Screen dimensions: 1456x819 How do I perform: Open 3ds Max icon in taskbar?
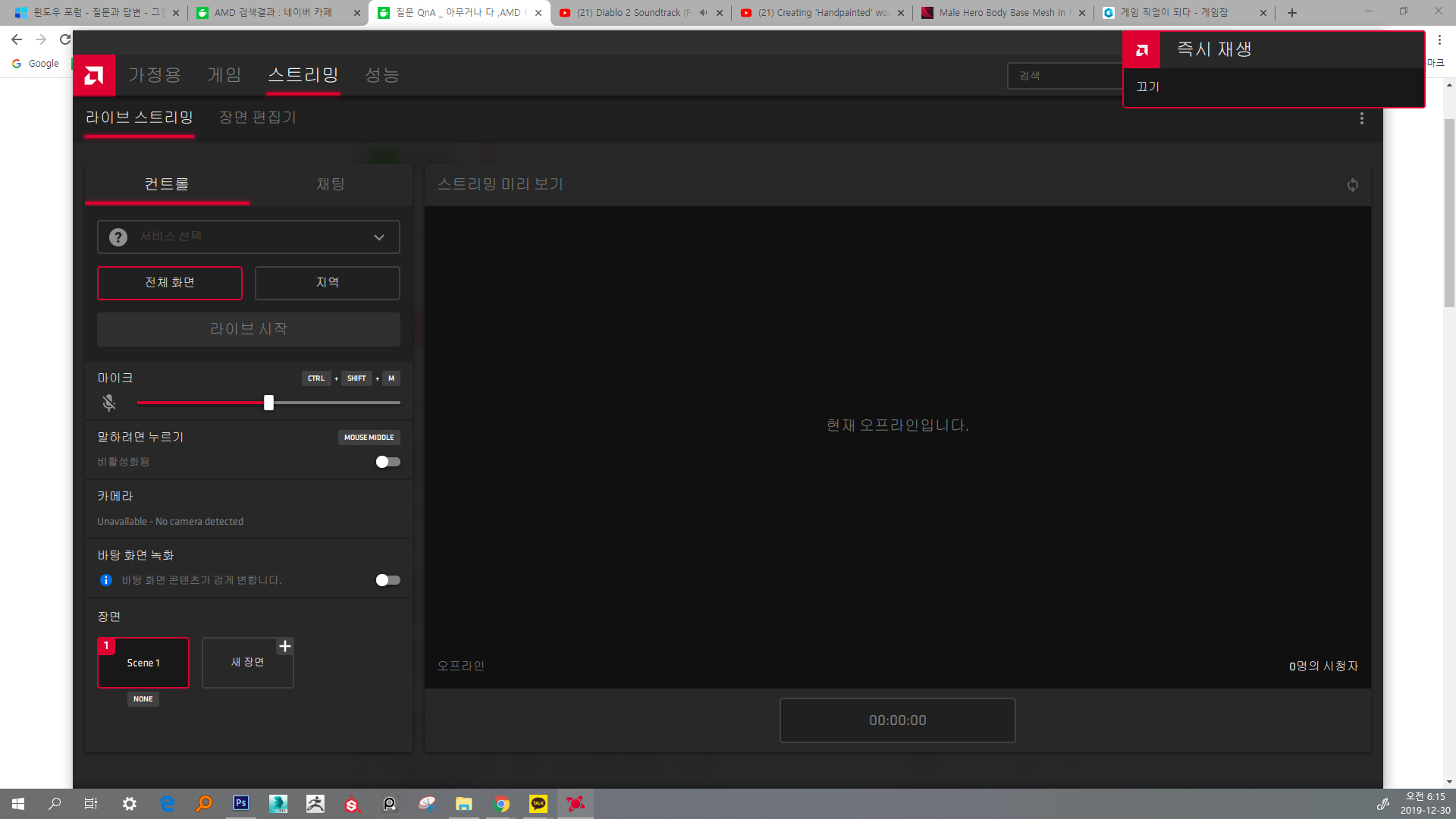pos(278,804)
